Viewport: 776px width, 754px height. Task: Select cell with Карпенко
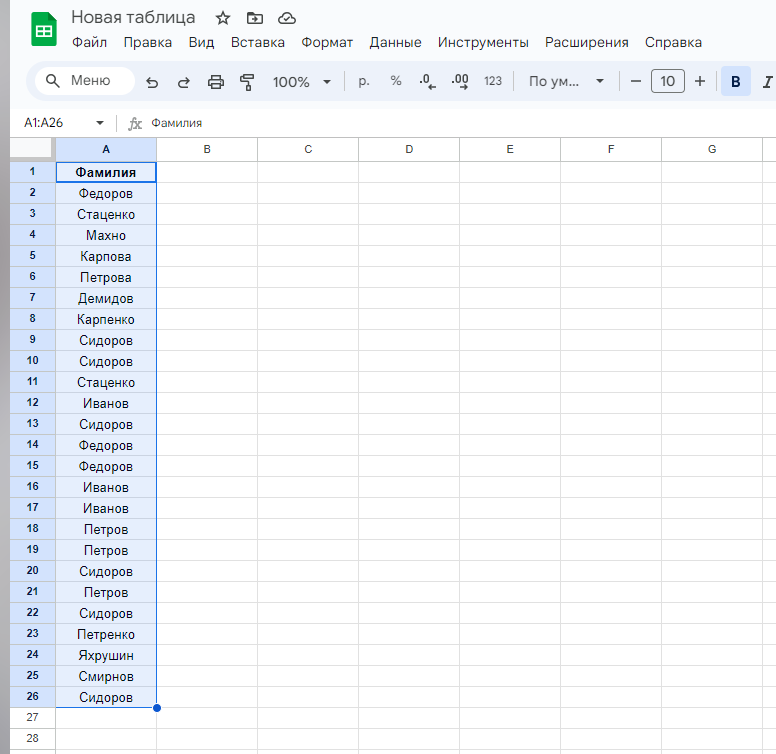106,320
